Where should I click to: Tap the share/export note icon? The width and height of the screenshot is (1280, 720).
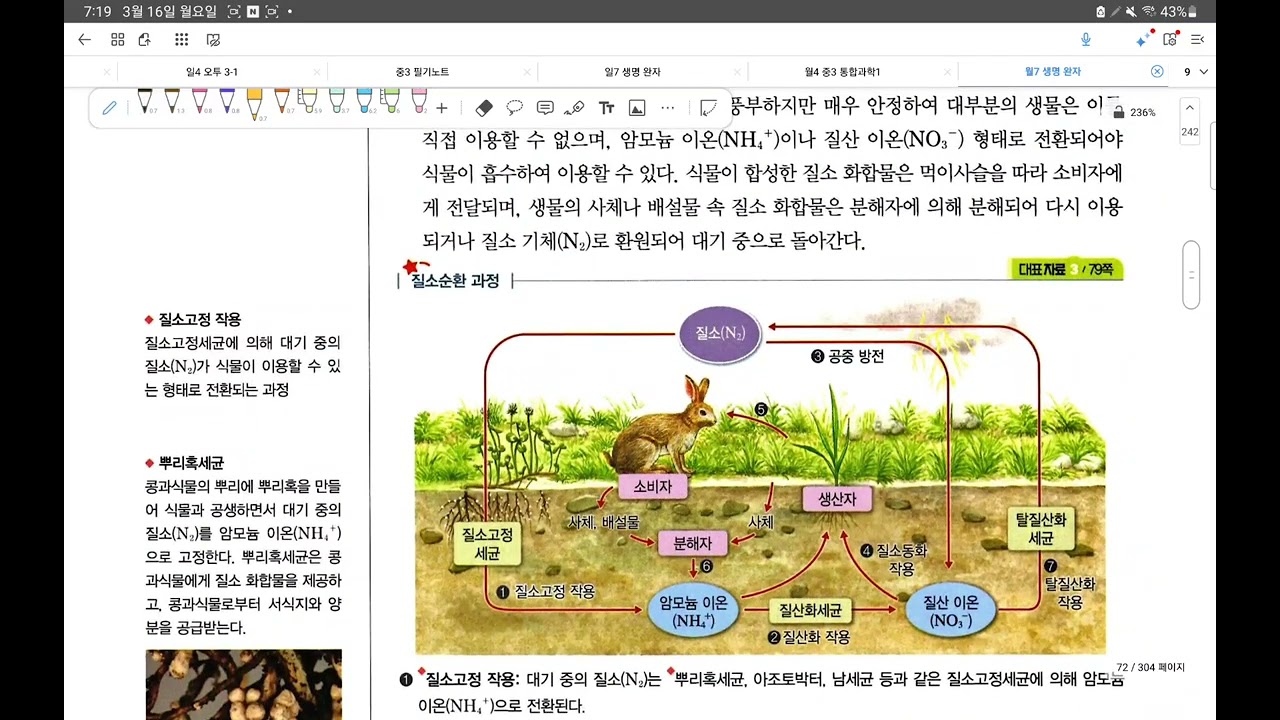click(144, 40)
